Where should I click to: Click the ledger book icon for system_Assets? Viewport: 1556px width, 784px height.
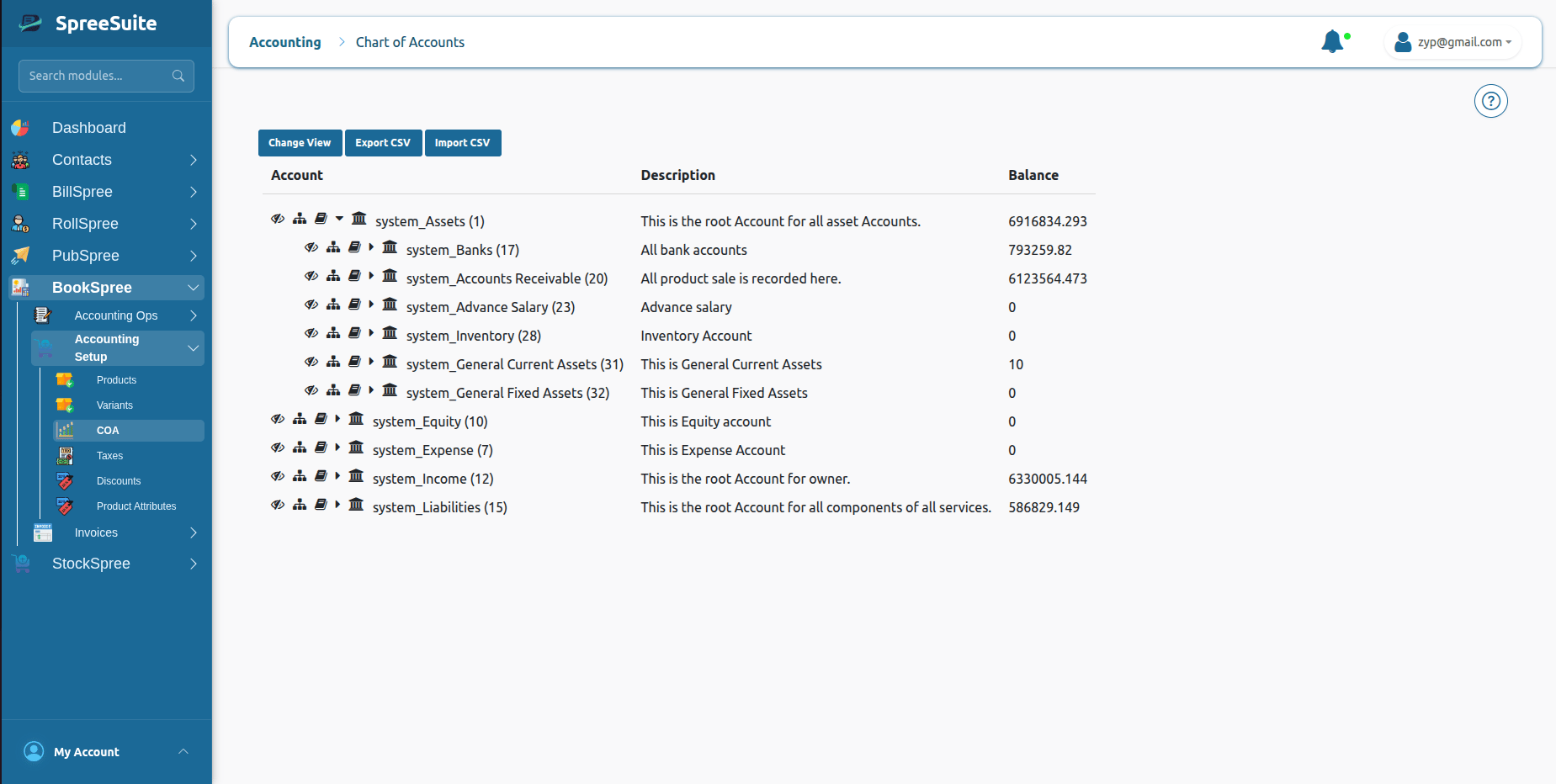(x=321, y=219)
